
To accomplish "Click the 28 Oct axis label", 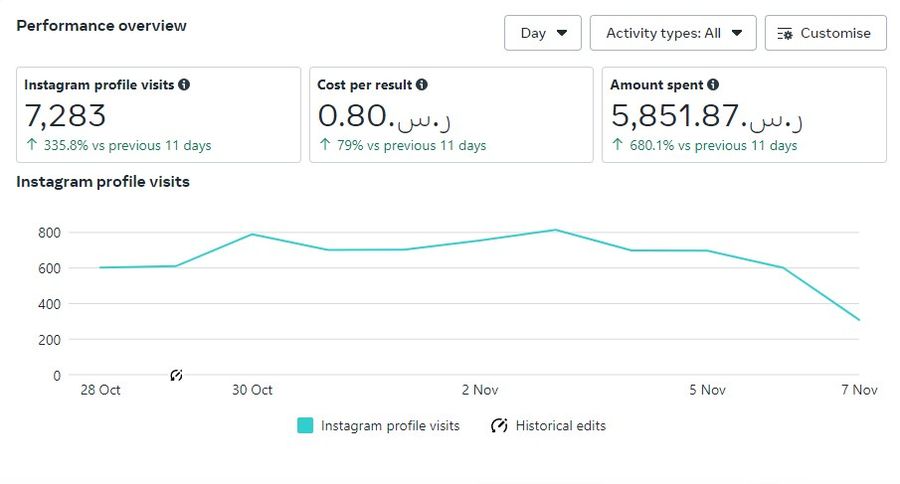I will tap(100, 390).
